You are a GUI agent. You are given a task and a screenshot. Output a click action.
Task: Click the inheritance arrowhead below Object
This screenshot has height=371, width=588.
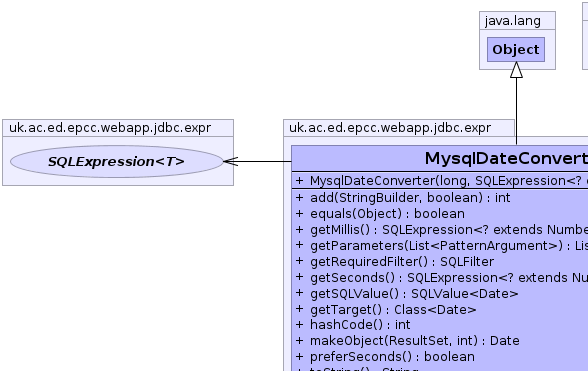click(516, 70)
